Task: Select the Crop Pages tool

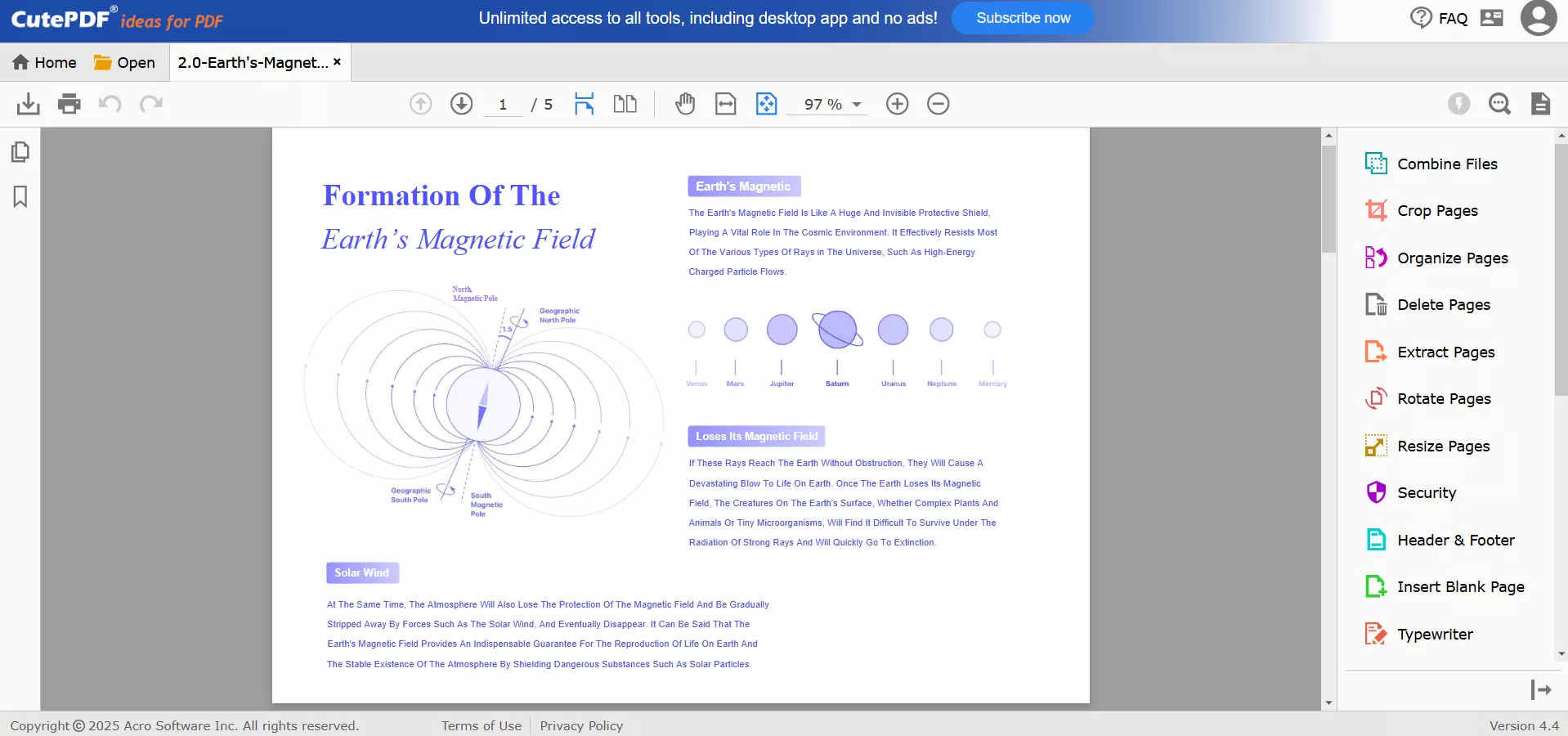Action: 1436,210
